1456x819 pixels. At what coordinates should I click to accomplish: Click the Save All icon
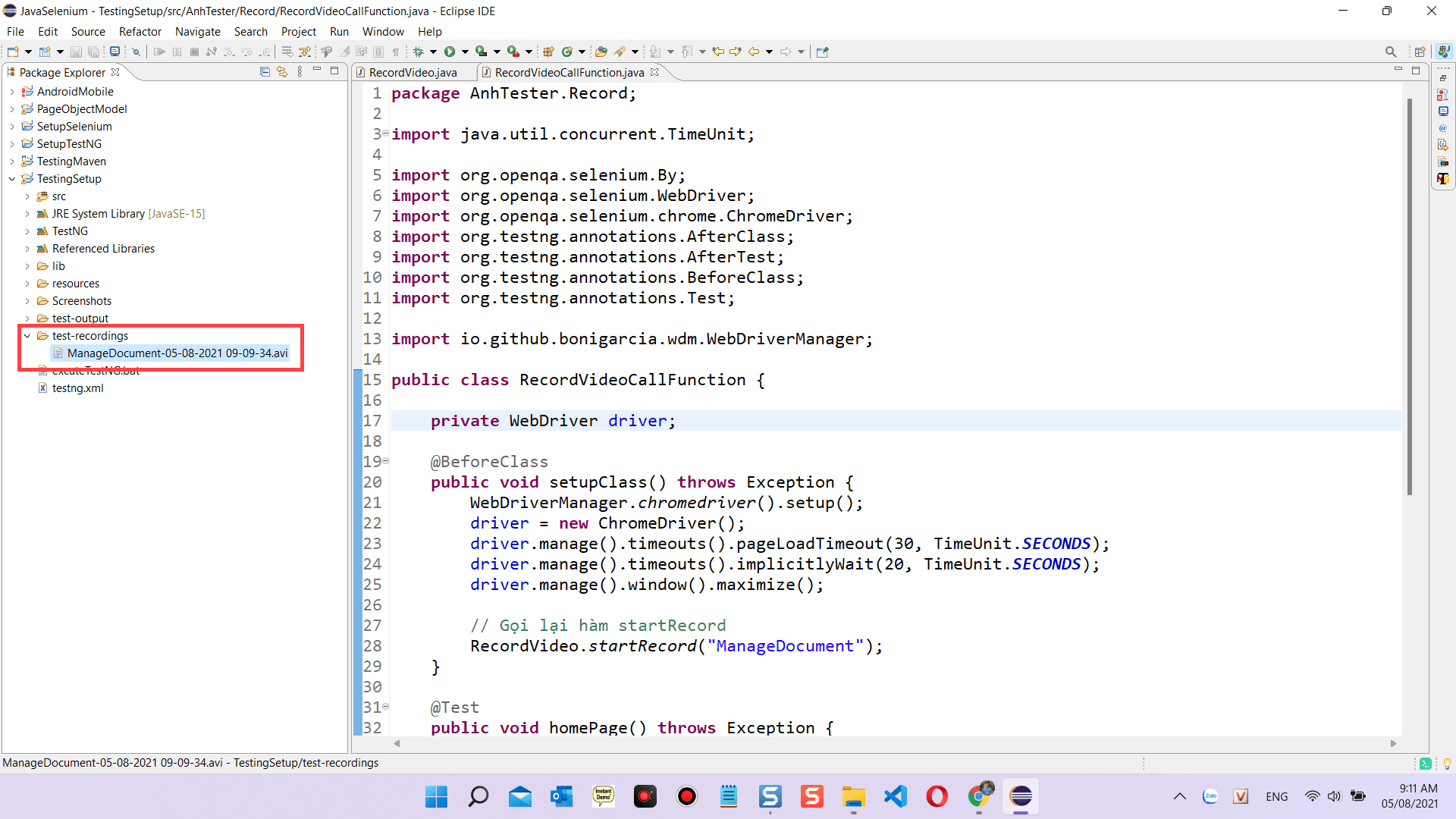(x=93, y=52)
